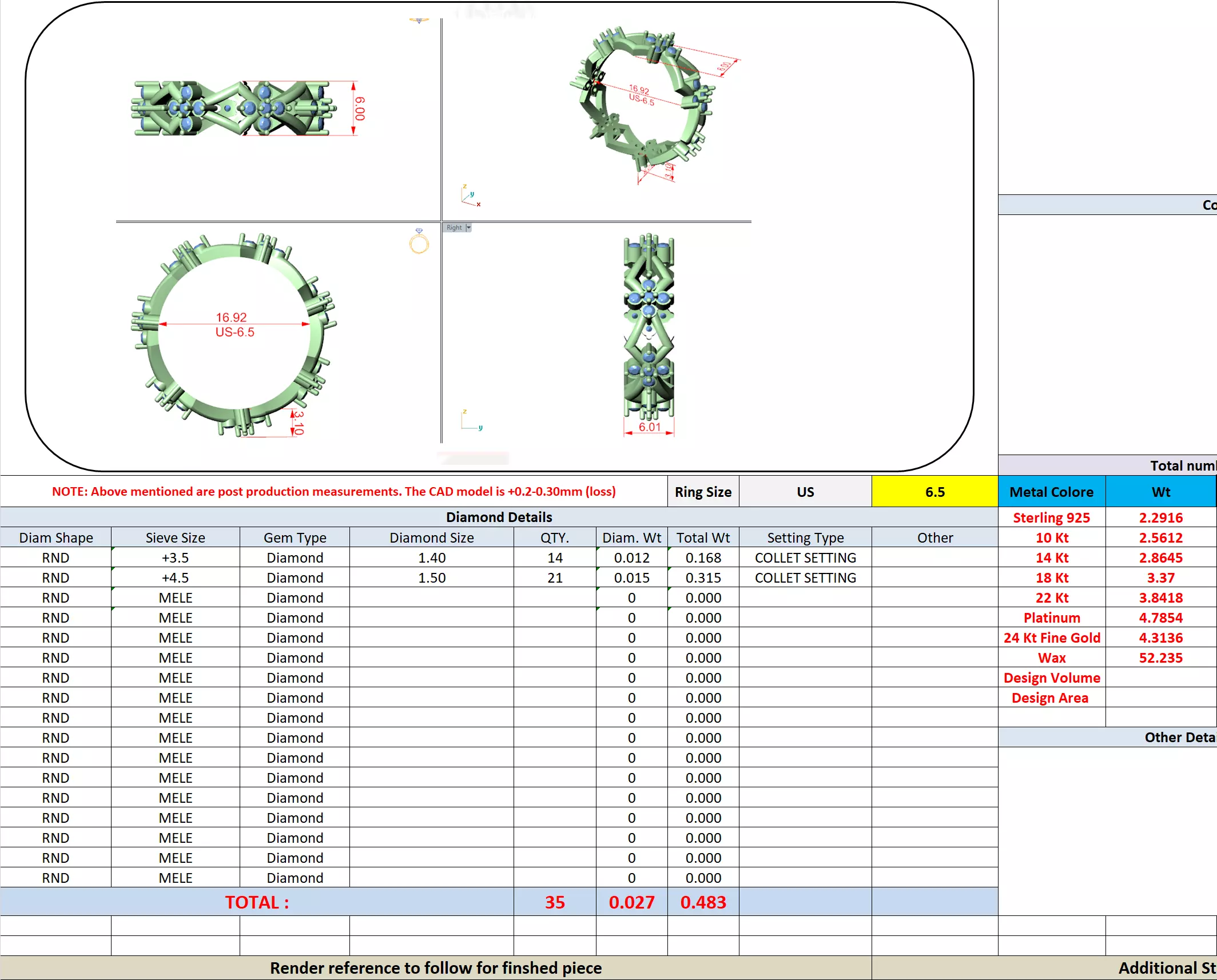The height and width of the screenshot is (980, 1217).
Task: Select the top view ring render
Action: pos(232,108)
